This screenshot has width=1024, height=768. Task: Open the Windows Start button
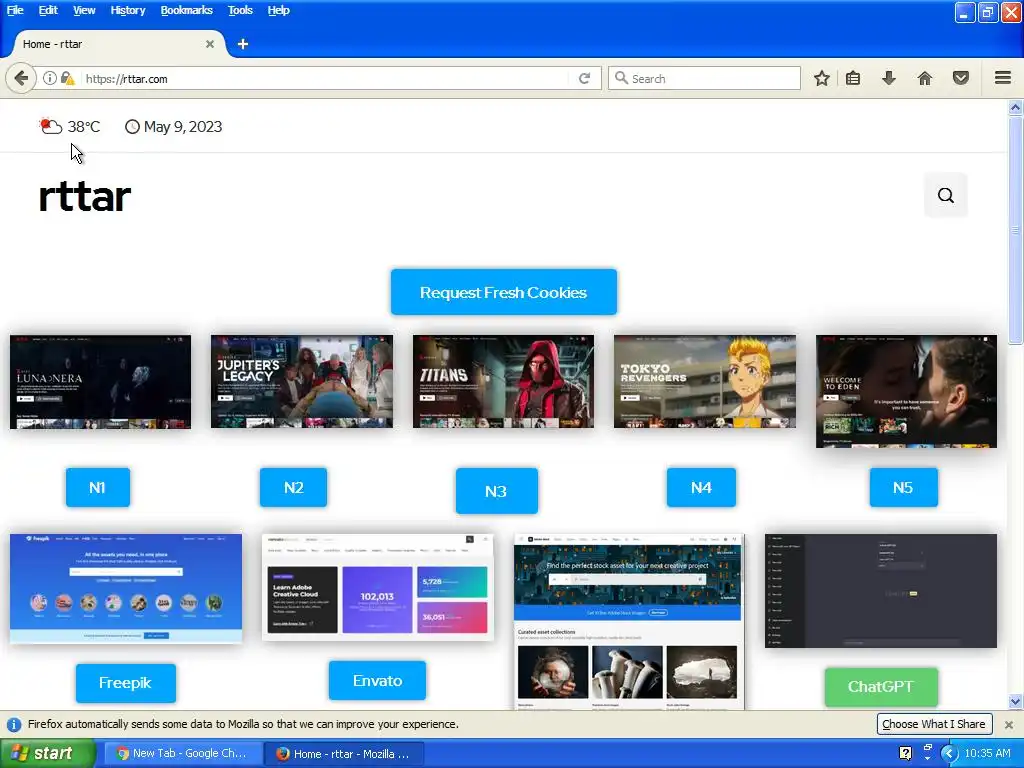click(x=48, y=753)
